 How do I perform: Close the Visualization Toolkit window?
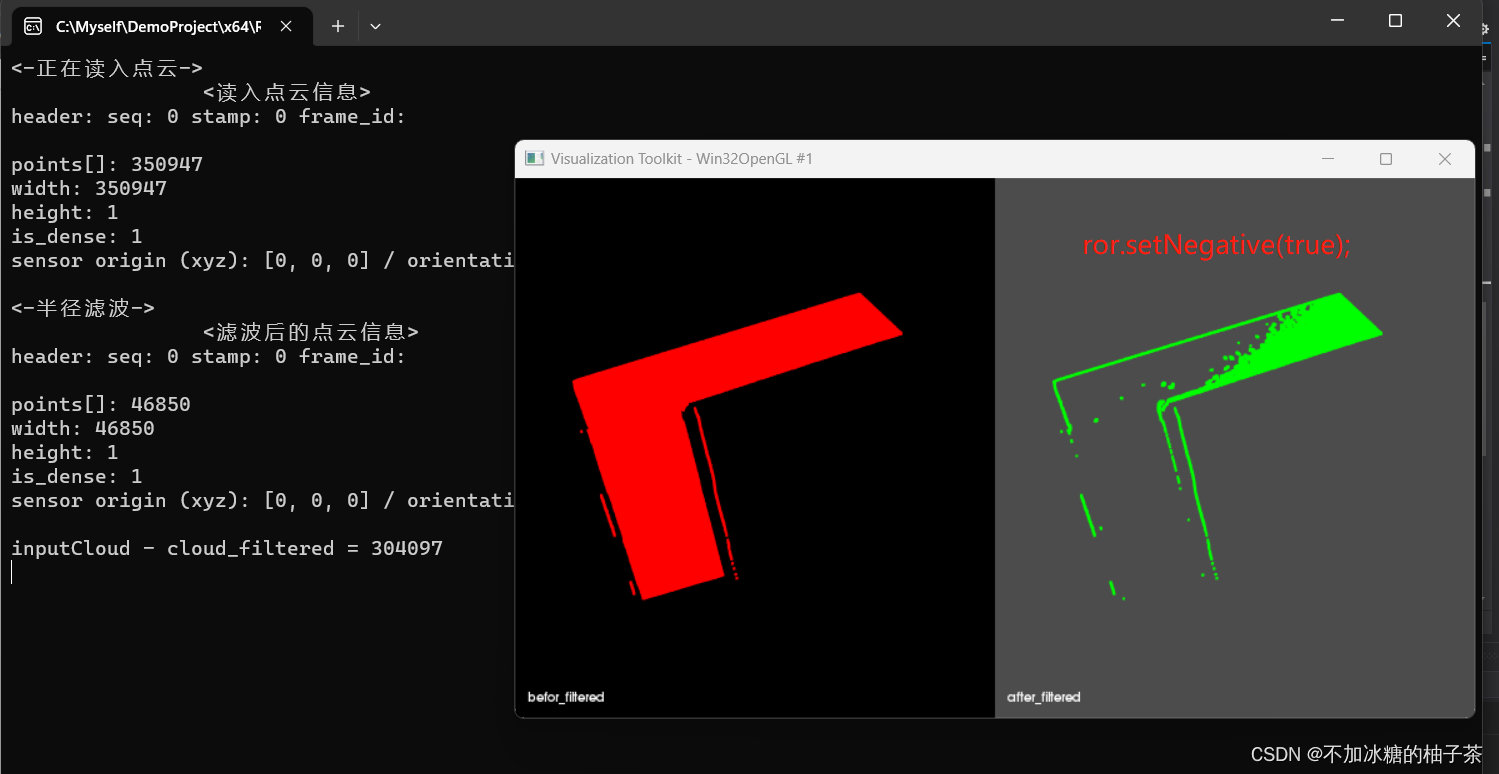click(x=1444, y=159)
